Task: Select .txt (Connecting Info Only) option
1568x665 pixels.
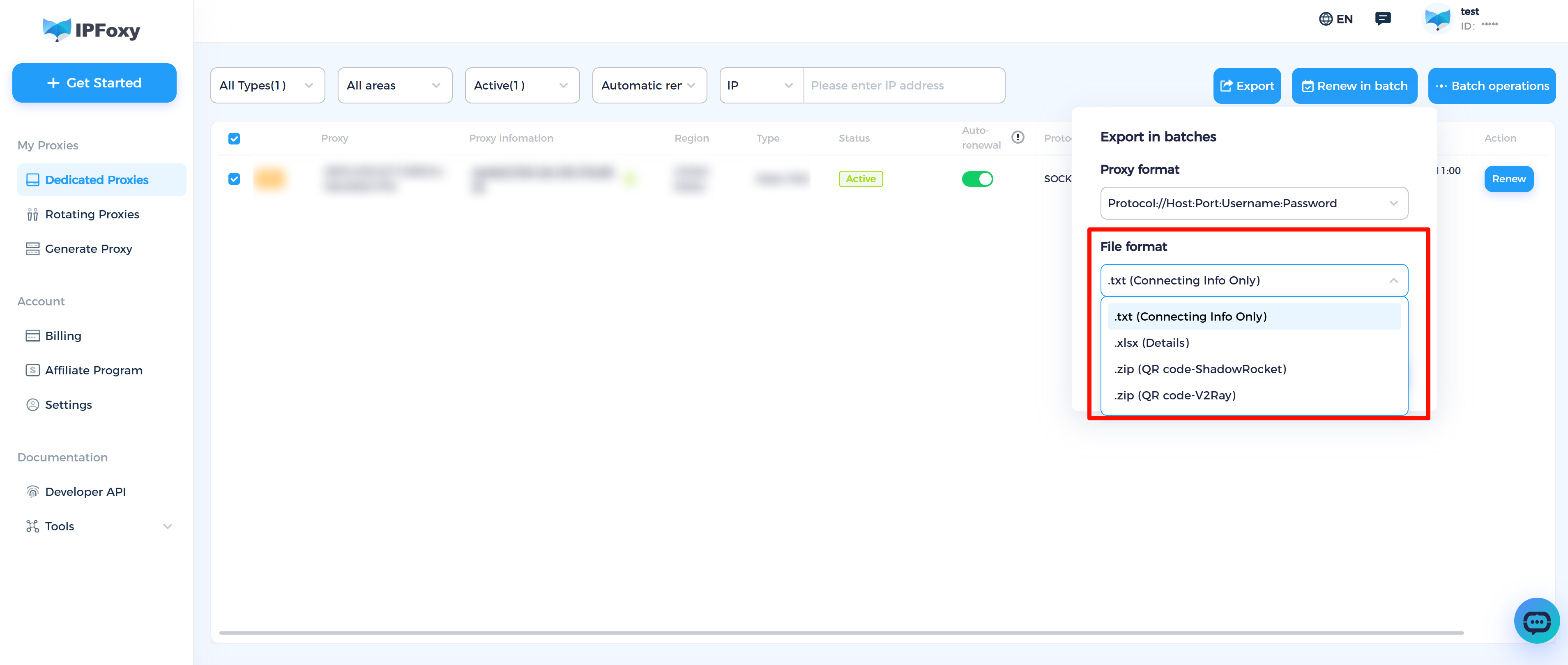Action: tap(1253, 316)
